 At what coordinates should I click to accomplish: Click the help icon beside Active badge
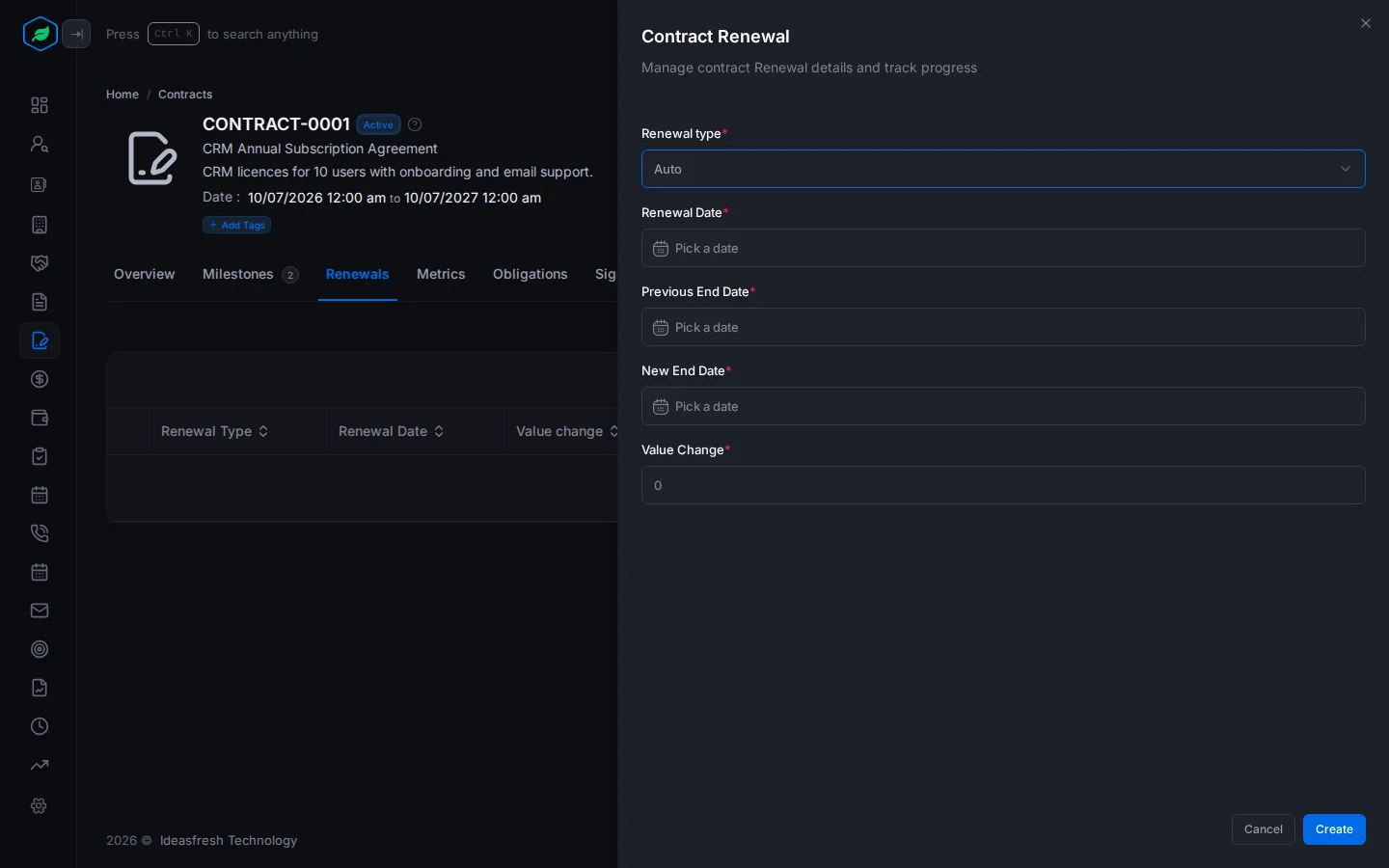tap(415, 124)
